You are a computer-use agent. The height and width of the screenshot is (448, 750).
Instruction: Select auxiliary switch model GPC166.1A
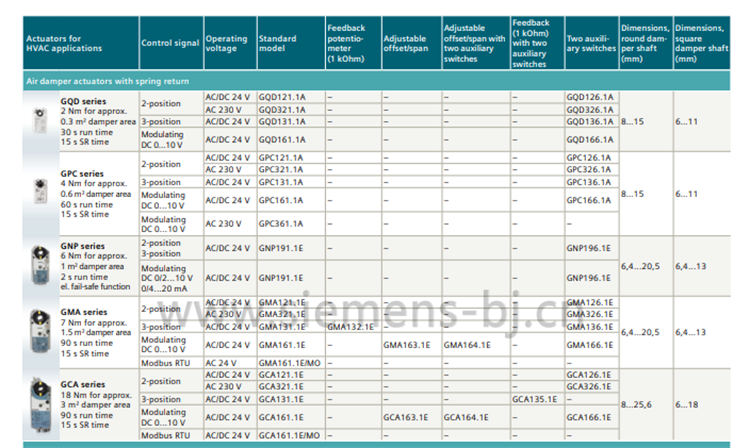(589, 200)
